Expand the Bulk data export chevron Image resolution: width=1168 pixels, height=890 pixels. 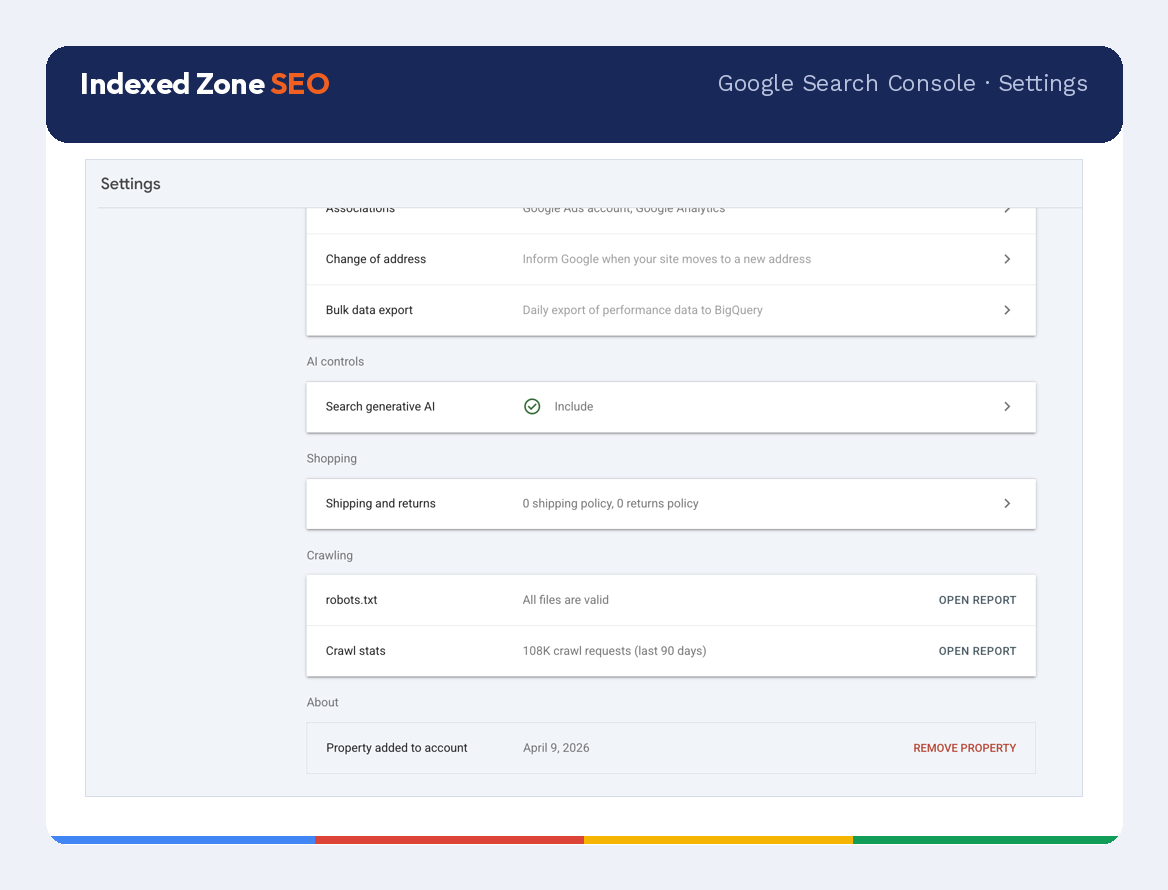pyautogui.click(x=1006, y=310)
